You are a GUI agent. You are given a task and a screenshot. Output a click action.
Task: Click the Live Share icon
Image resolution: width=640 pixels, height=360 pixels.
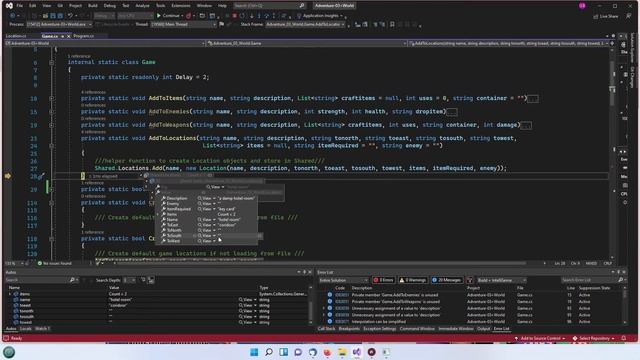pyautogui.click(x=596, y=16)
